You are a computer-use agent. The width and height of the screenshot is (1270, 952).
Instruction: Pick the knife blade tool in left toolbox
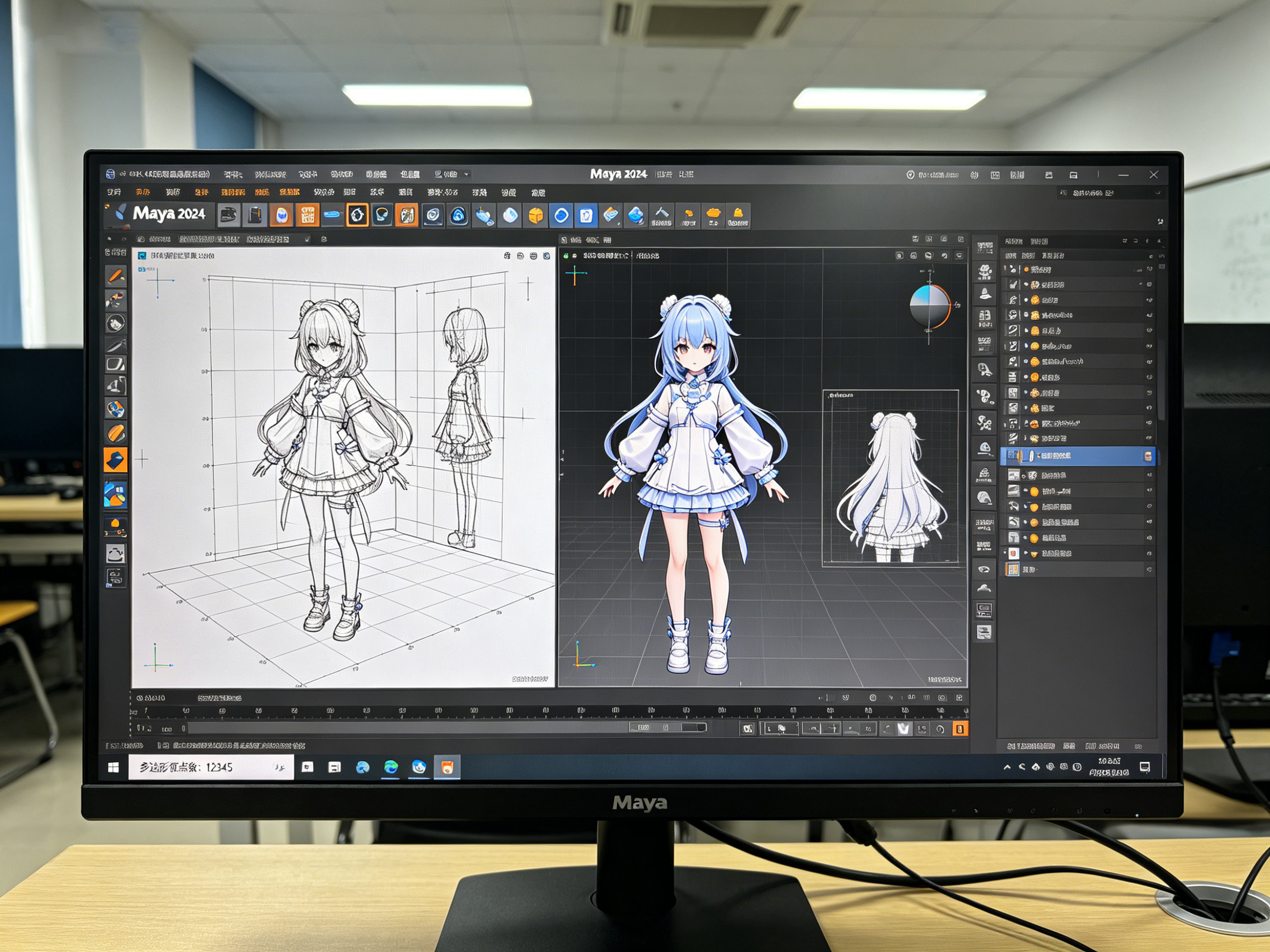116,344
